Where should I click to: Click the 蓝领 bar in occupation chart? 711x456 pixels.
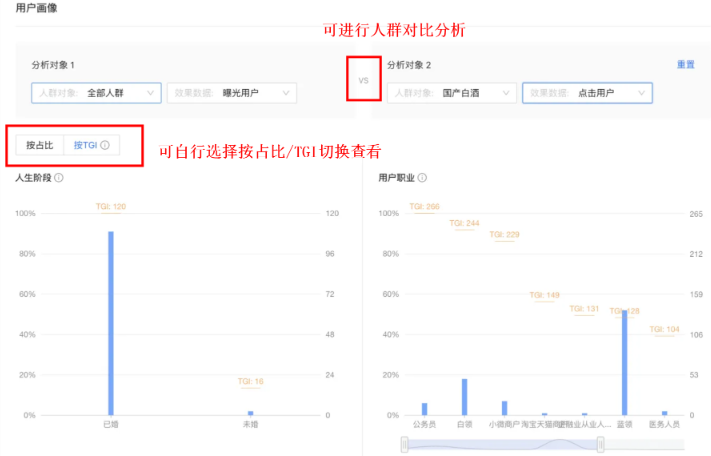coord(624,363)
